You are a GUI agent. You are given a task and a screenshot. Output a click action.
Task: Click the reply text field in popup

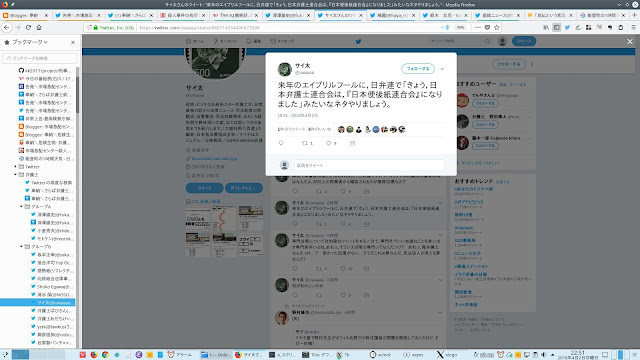(x=369, y=165)
